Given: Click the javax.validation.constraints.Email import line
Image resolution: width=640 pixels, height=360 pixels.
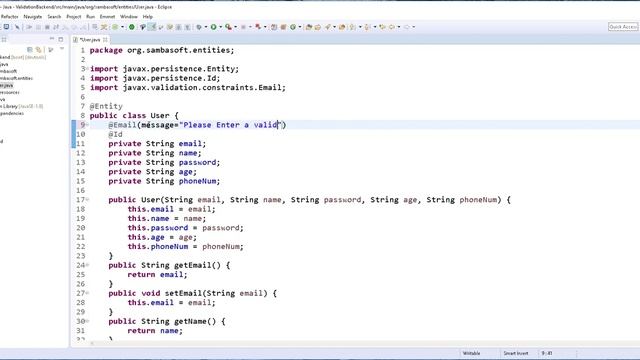Looking at the screenshot, I should click(x=188, y=87).
